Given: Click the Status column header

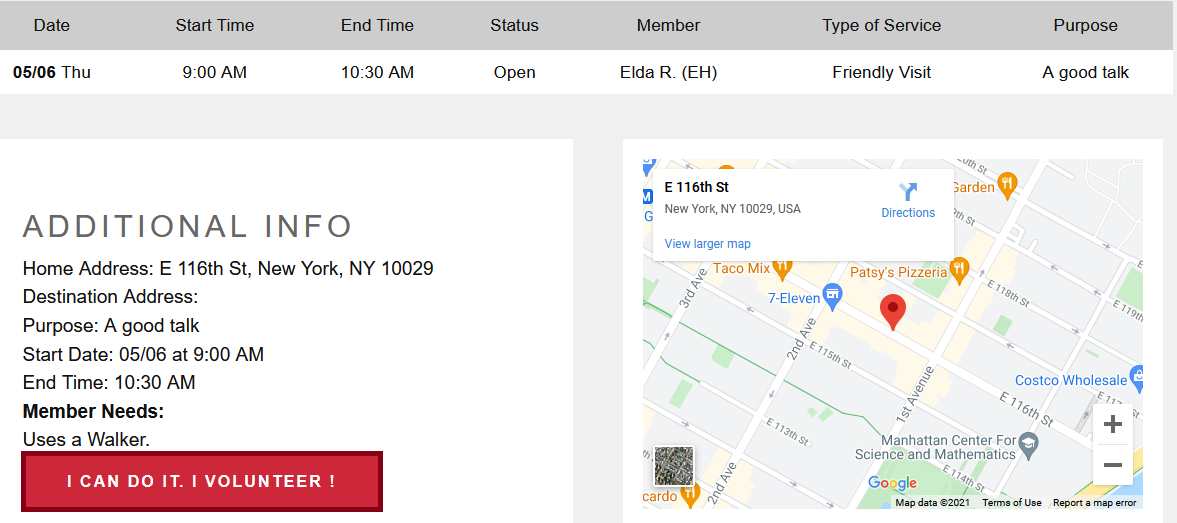Looking at the screenshot, I should [x=514, y=26].
